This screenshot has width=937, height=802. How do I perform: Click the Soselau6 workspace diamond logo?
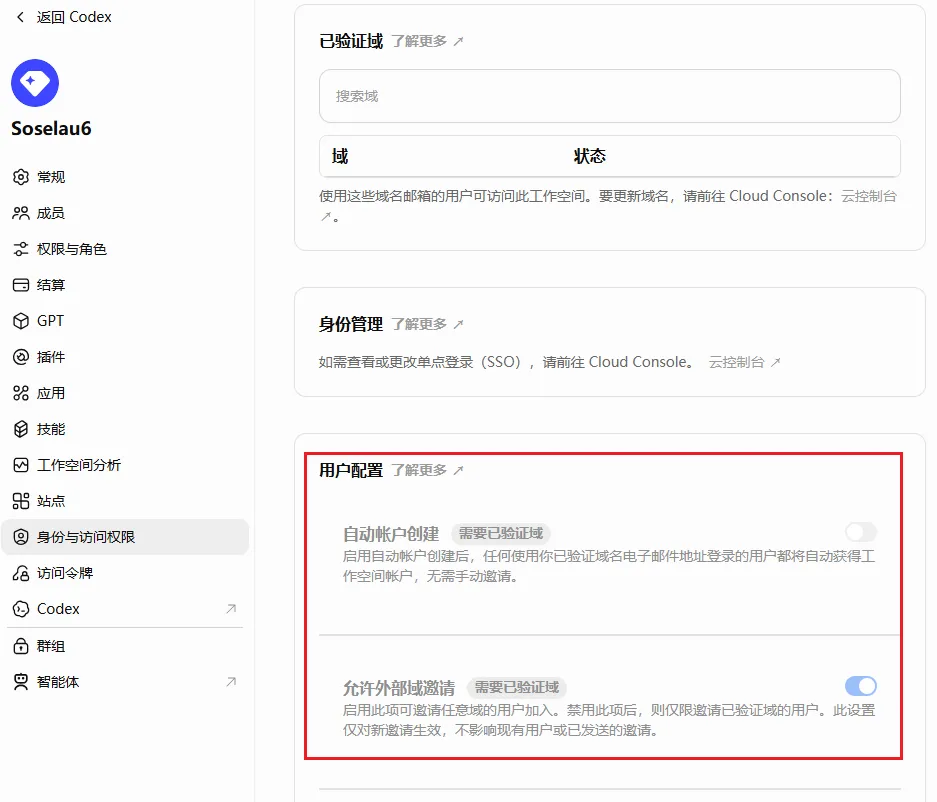pos(35,83)
